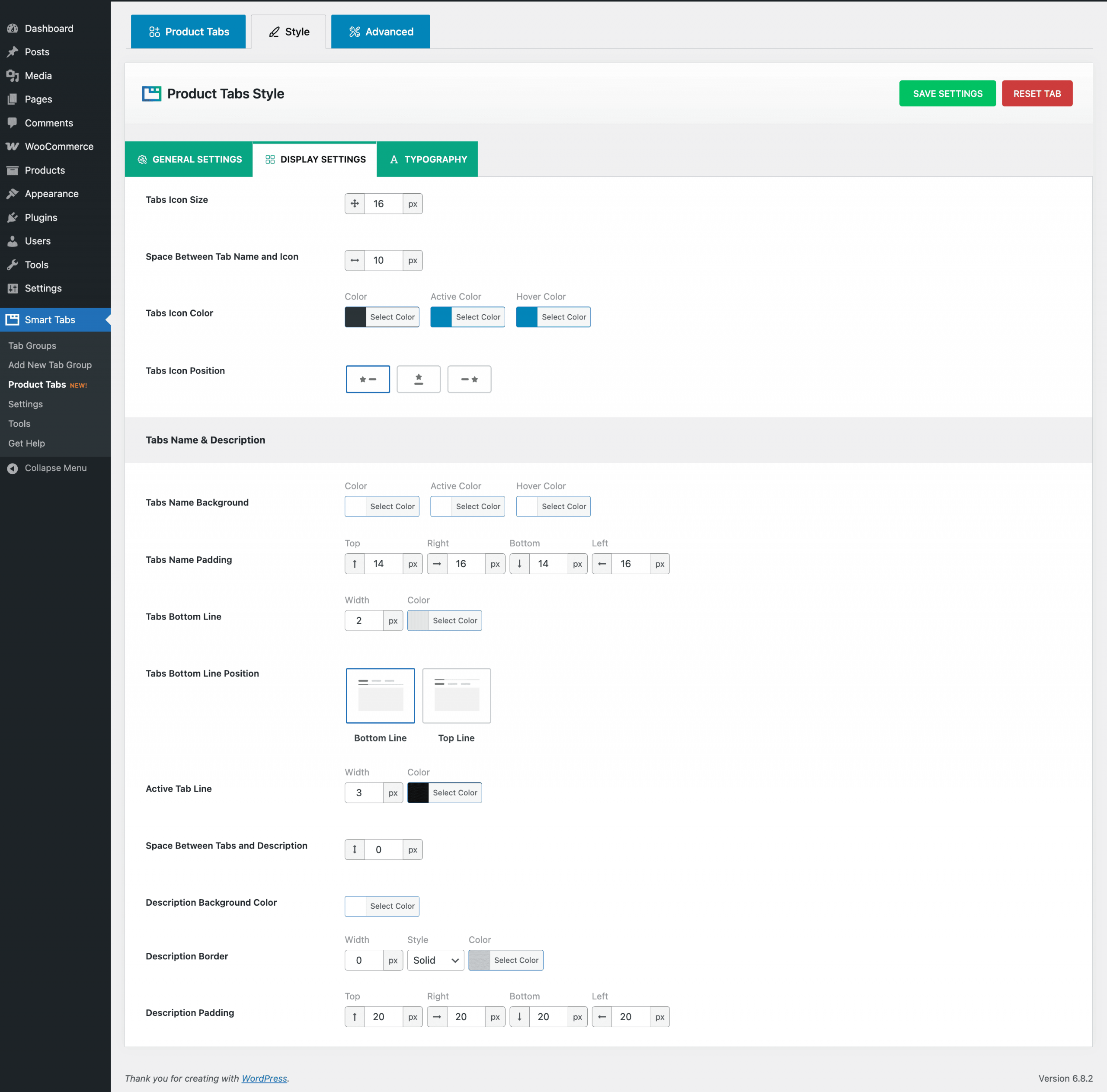Click the Products icon in sidebar
The width and height of the screenshot is (1107, 1092).
(x=13, y=170)
